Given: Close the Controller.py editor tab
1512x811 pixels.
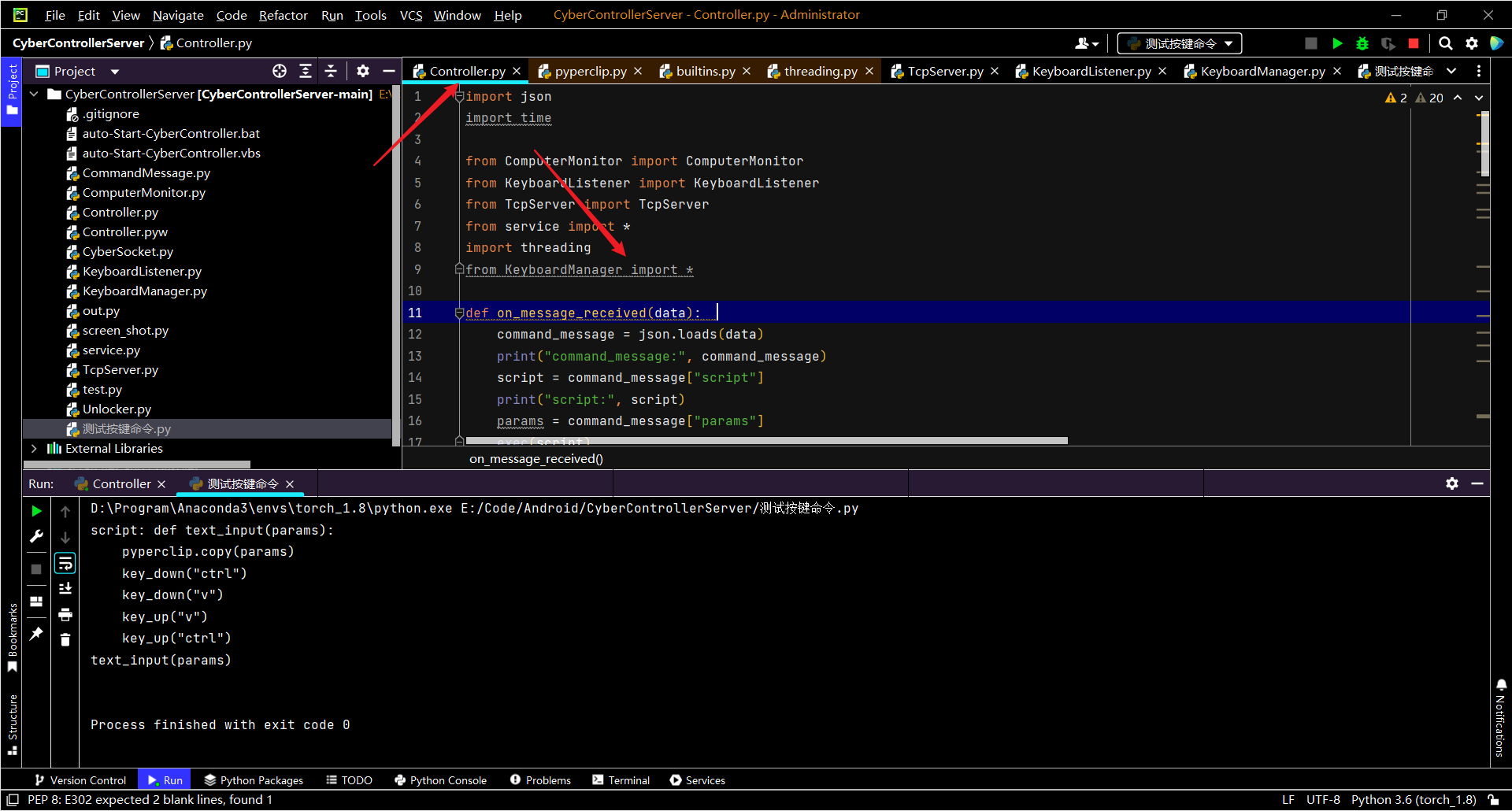Looking at the screenshot, I should tap(517, 71).
